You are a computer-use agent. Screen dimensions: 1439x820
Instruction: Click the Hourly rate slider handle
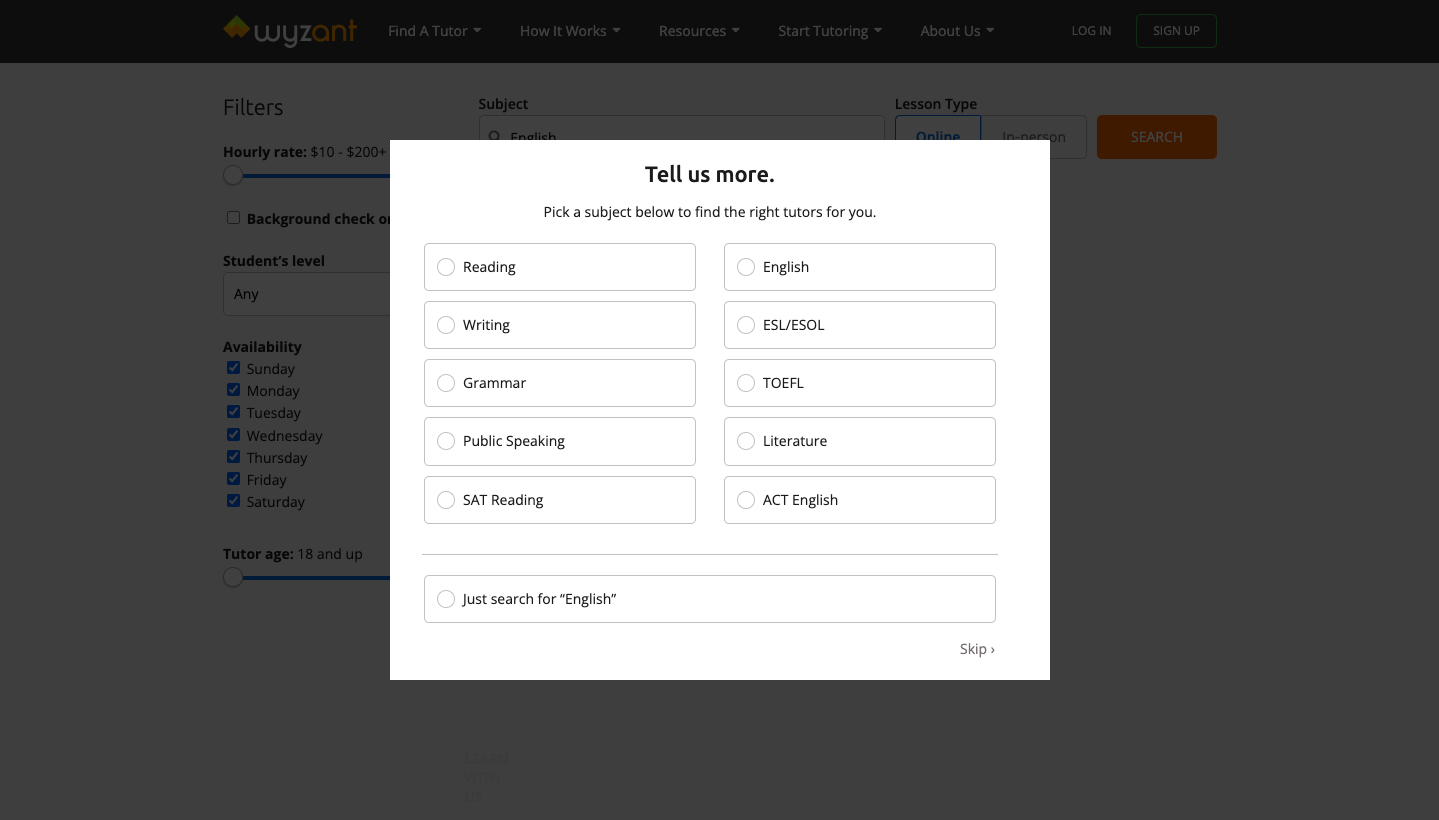click(233, 176)
